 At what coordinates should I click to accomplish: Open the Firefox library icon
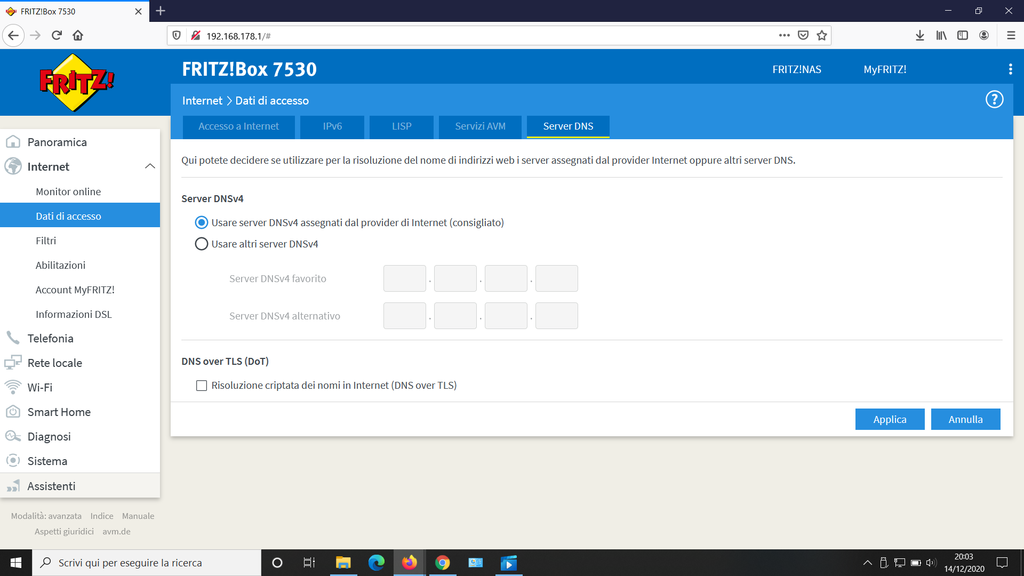point(941,35)
